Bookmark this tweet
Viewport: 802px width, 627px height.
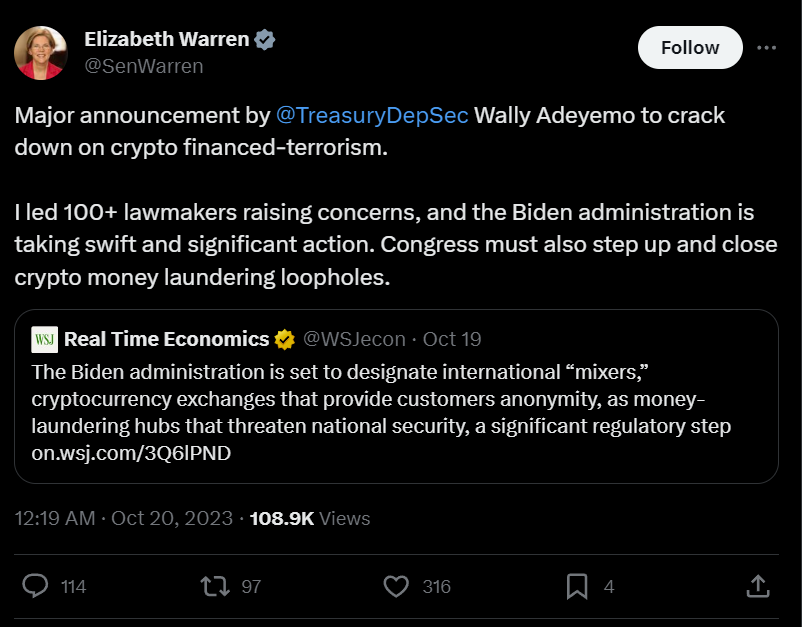click(577, 586)
